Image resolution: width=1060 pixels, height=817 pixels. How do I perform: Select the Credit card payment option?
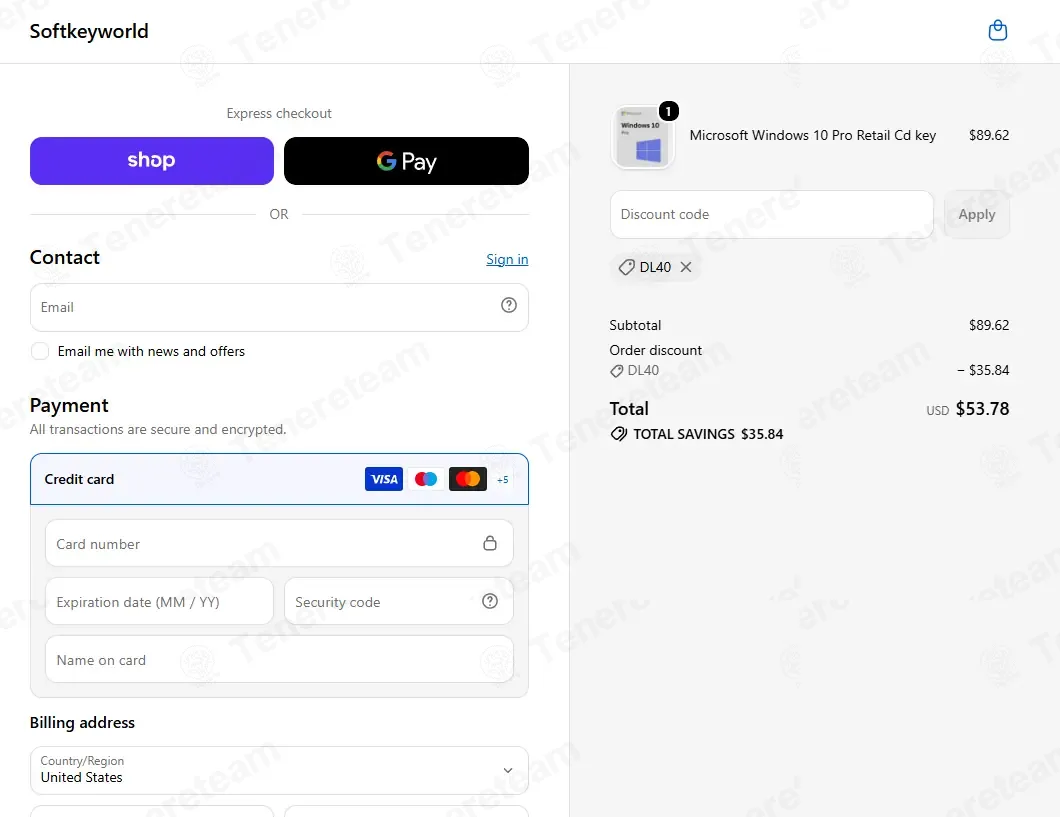(279, 479)
